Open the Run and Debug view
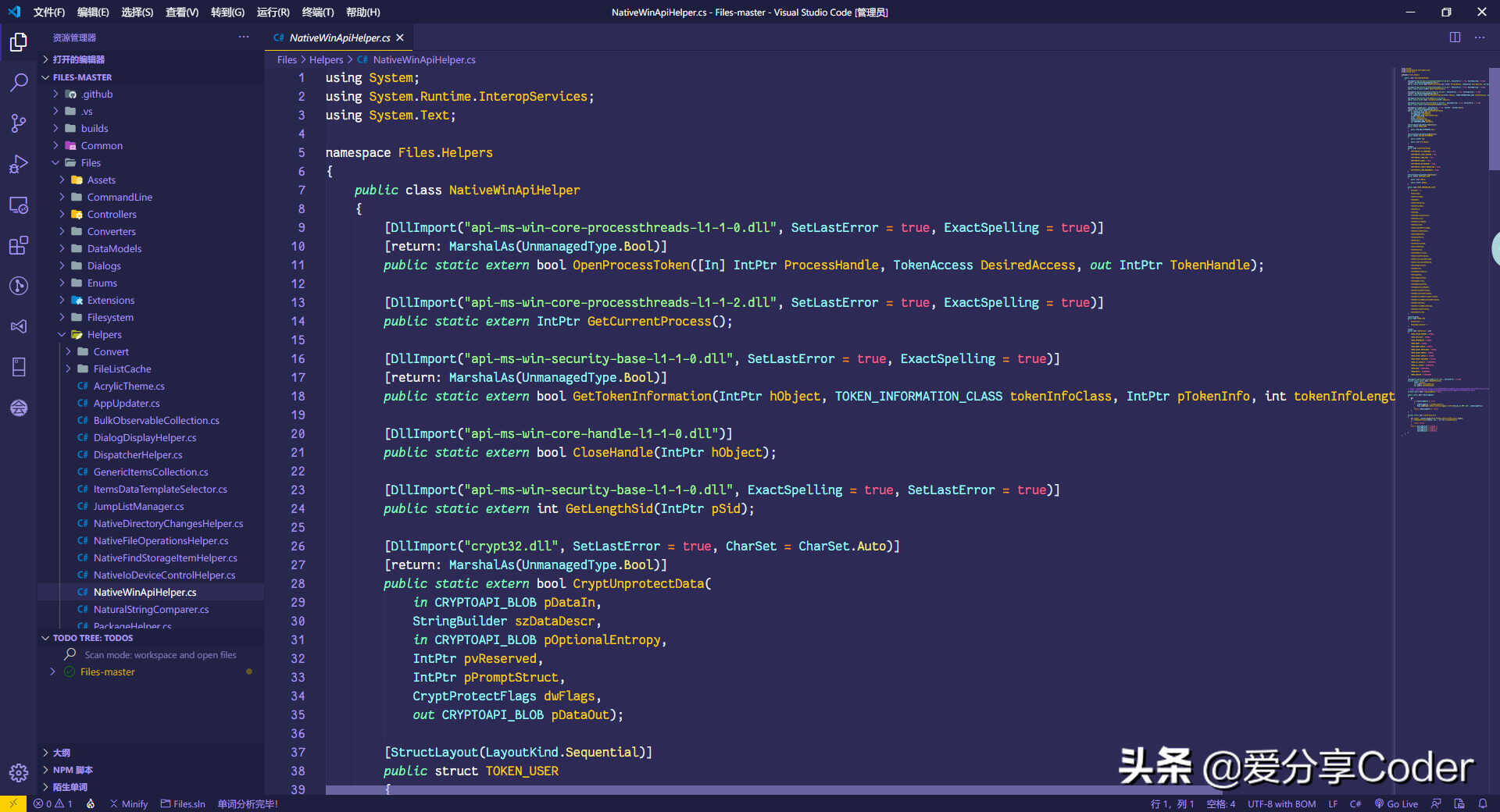This screenshot has width=1500, height=812. tap(19, 164)
